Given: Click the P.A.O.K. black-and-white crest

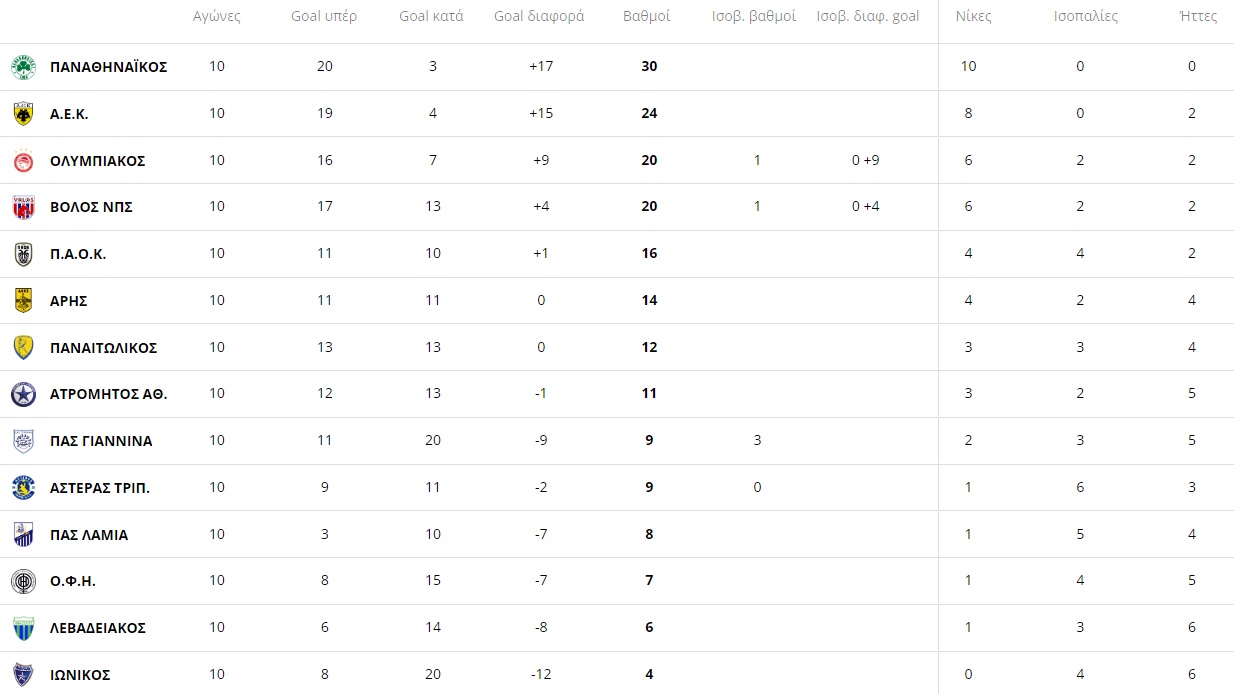Looking at the screenshot, I should tap(23, 254).
